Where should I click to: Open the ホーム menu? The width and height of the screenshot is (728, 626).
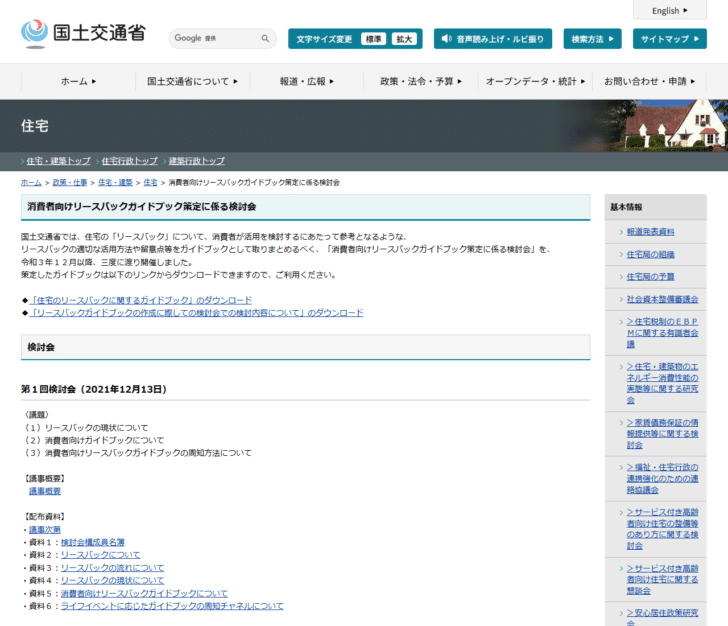coord(78,81)
